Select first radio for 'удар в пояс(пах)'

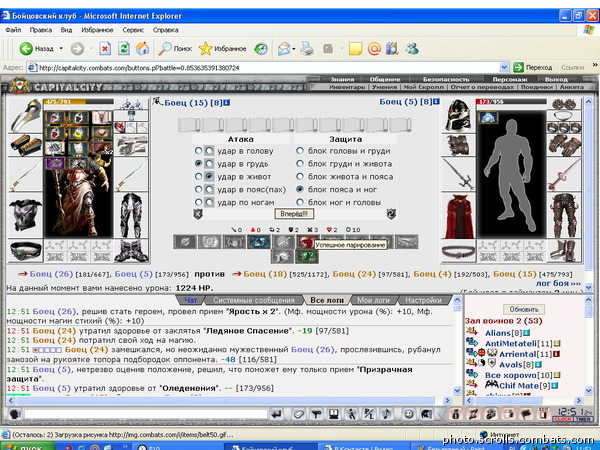198,189
